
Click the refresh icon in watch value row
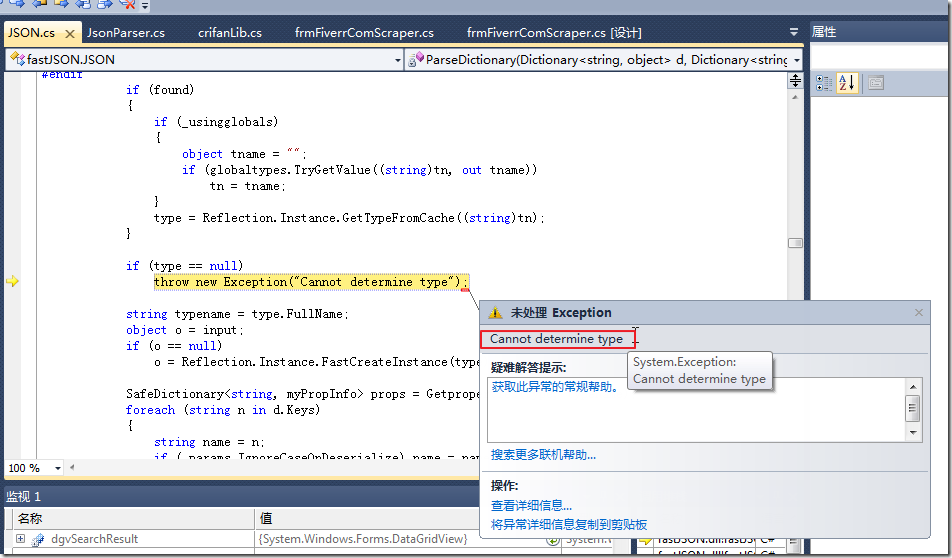pyautogui.click(x=552, y=539)
